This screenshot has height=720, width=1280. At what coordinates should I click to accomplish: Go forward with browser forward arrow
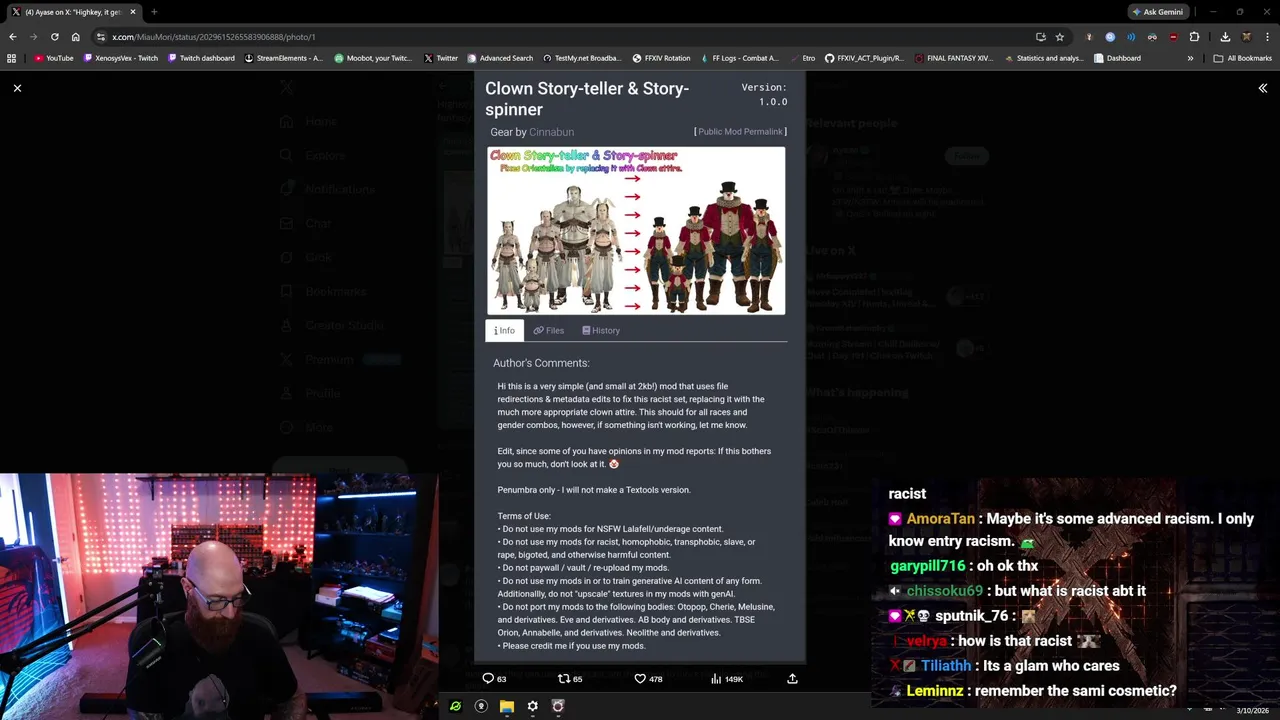click(33, 37)
